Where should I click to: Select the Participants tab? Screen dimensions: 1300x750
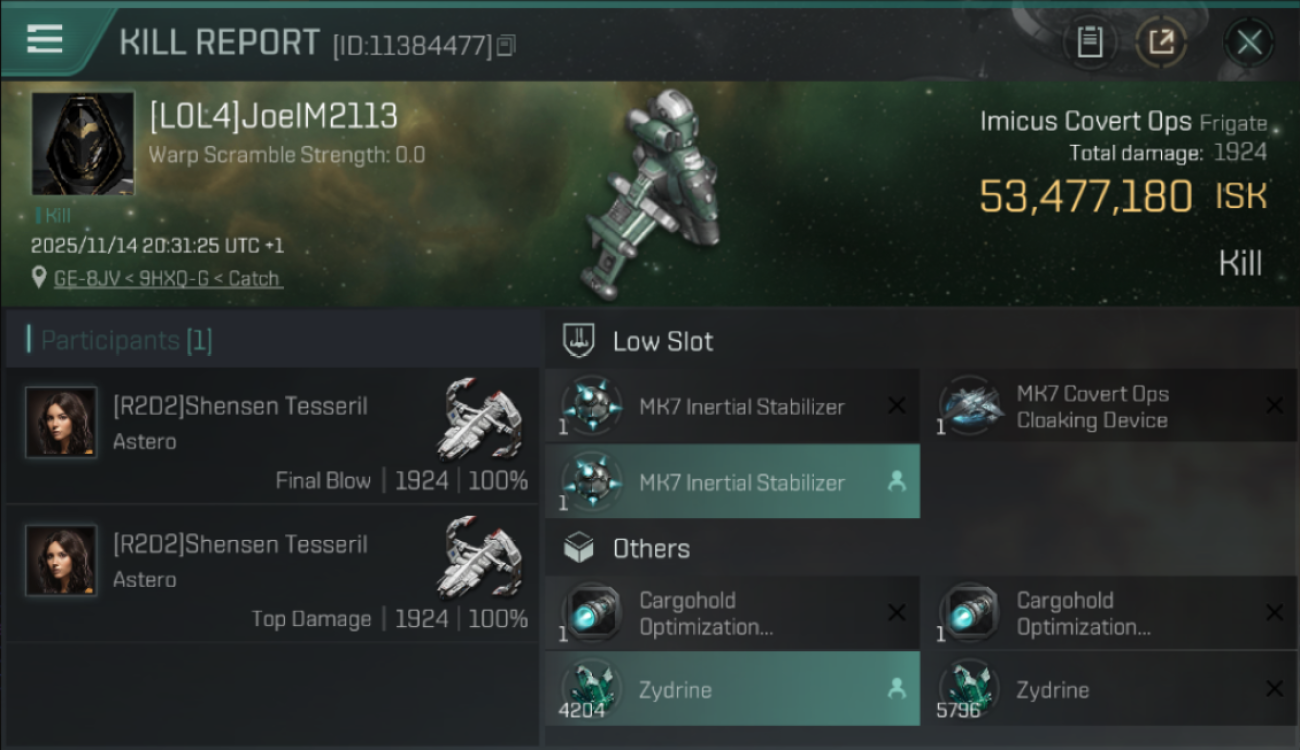coord(120,340)
